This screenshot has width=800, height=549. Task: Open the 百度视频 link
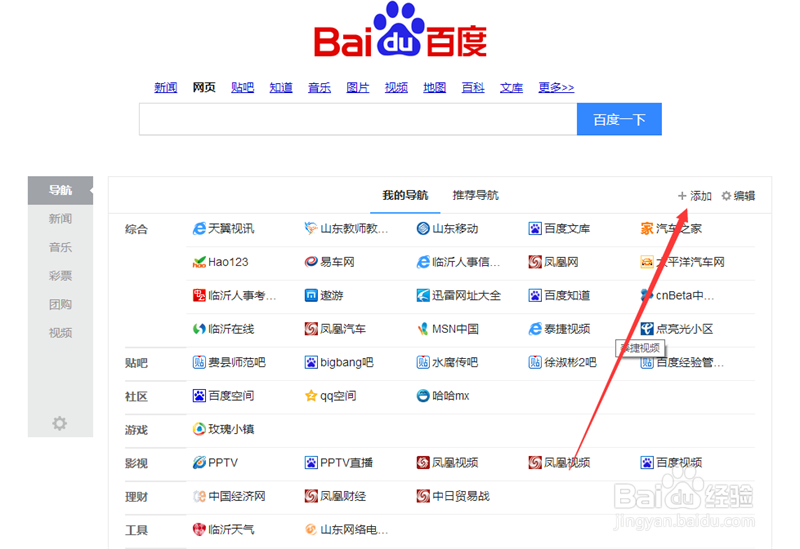tap(679, 463)
